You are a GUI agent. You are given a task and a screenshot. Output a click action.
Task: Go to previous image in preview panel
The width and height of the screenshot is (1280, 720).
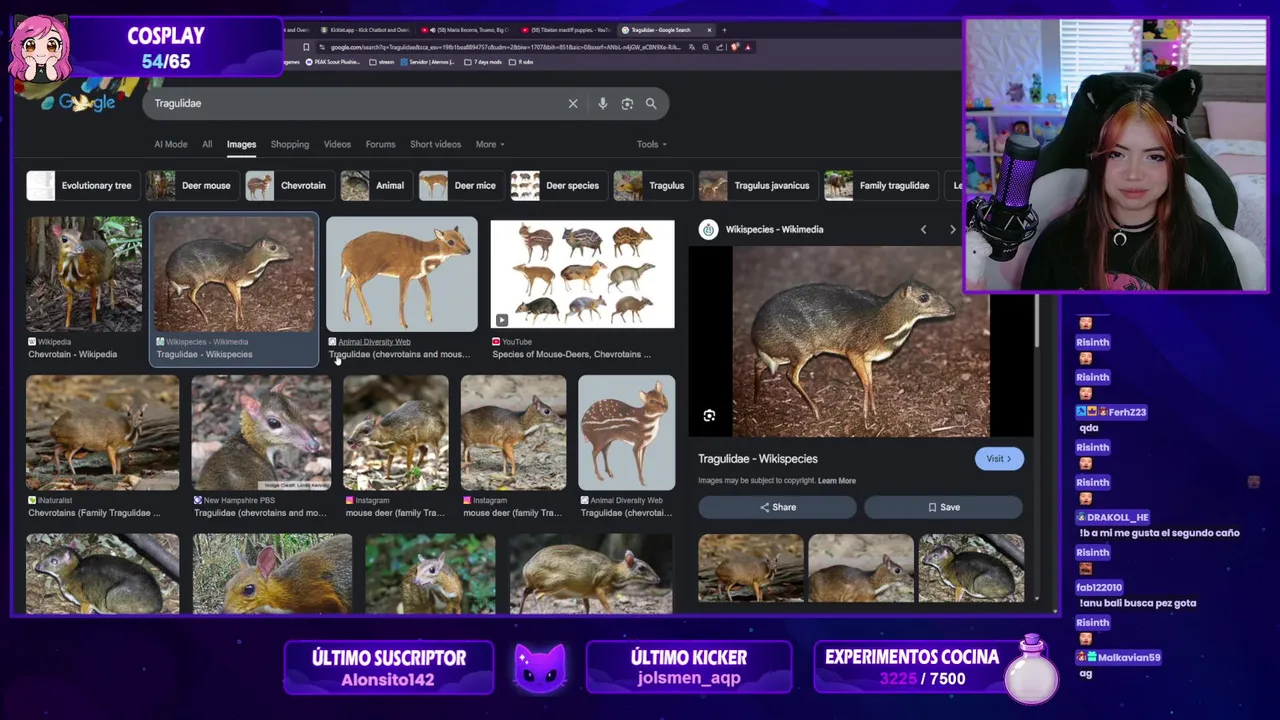coord(923,229)
